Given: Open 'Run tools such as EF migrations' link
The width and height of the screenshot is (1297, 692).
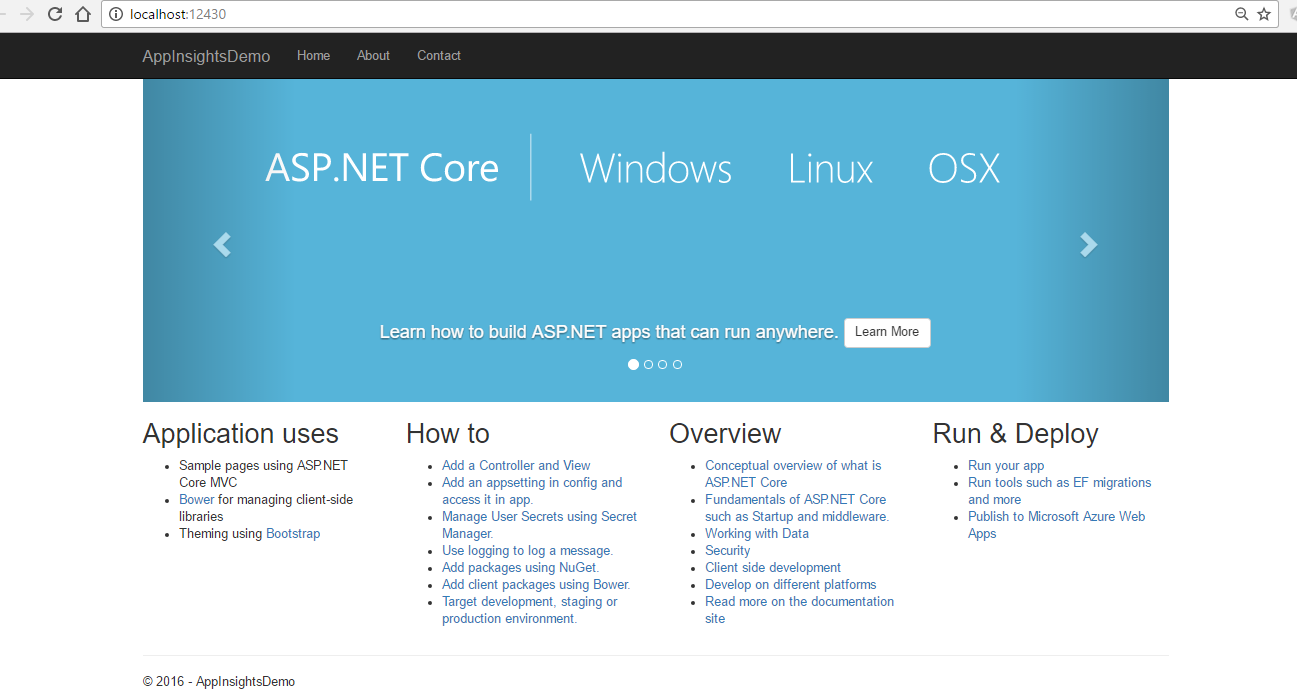Looking at the screenshot, I should pyautogui.click(x=1059, y=491).
